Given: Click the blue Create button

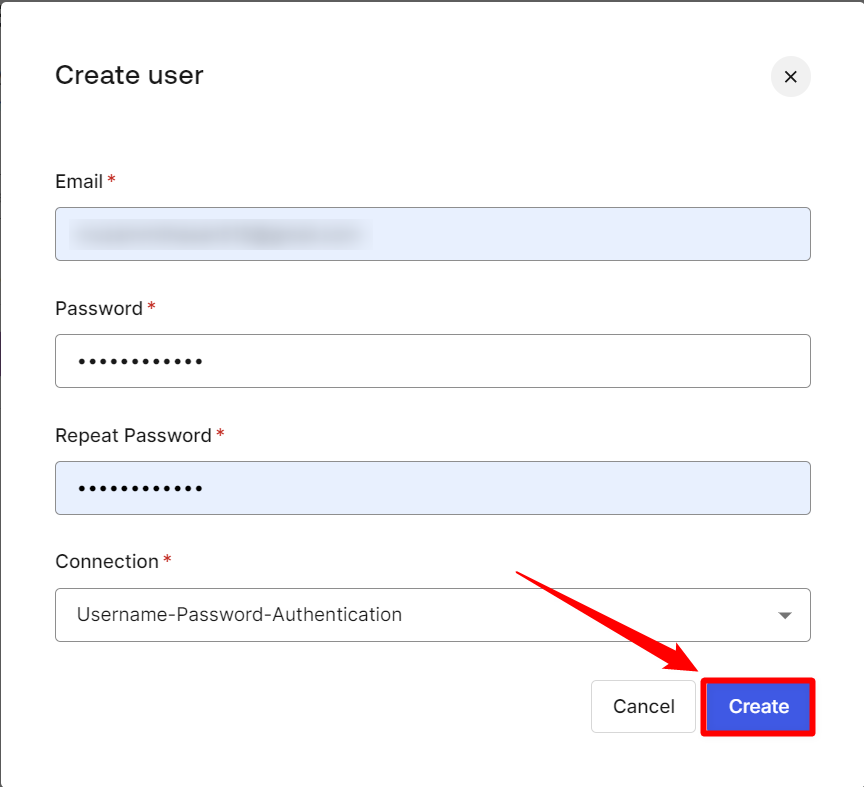Looking at the screenshot, I should (758, 707).
